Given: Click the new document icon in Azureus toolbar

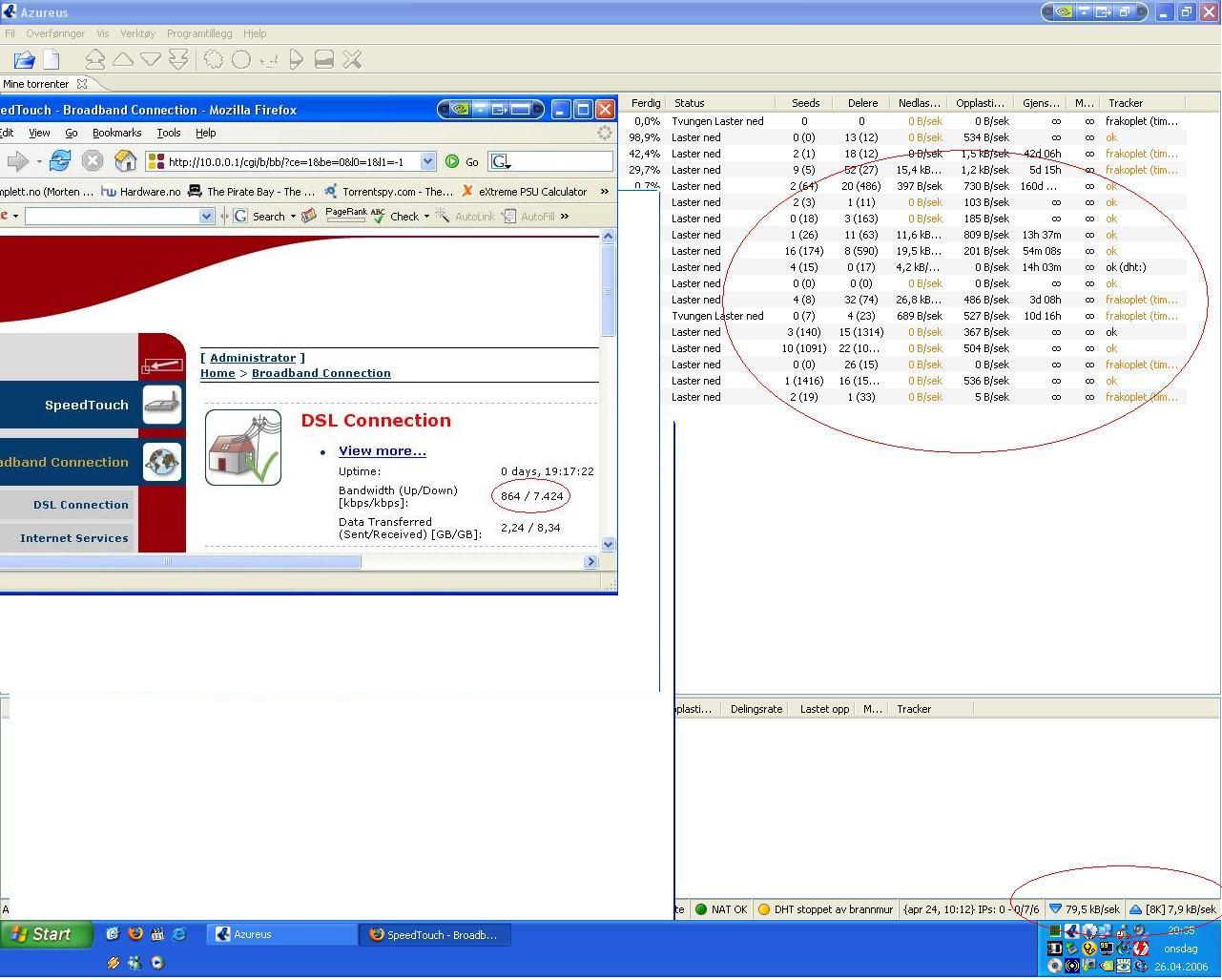Looking at the screenshot, I should coord(52,60).
